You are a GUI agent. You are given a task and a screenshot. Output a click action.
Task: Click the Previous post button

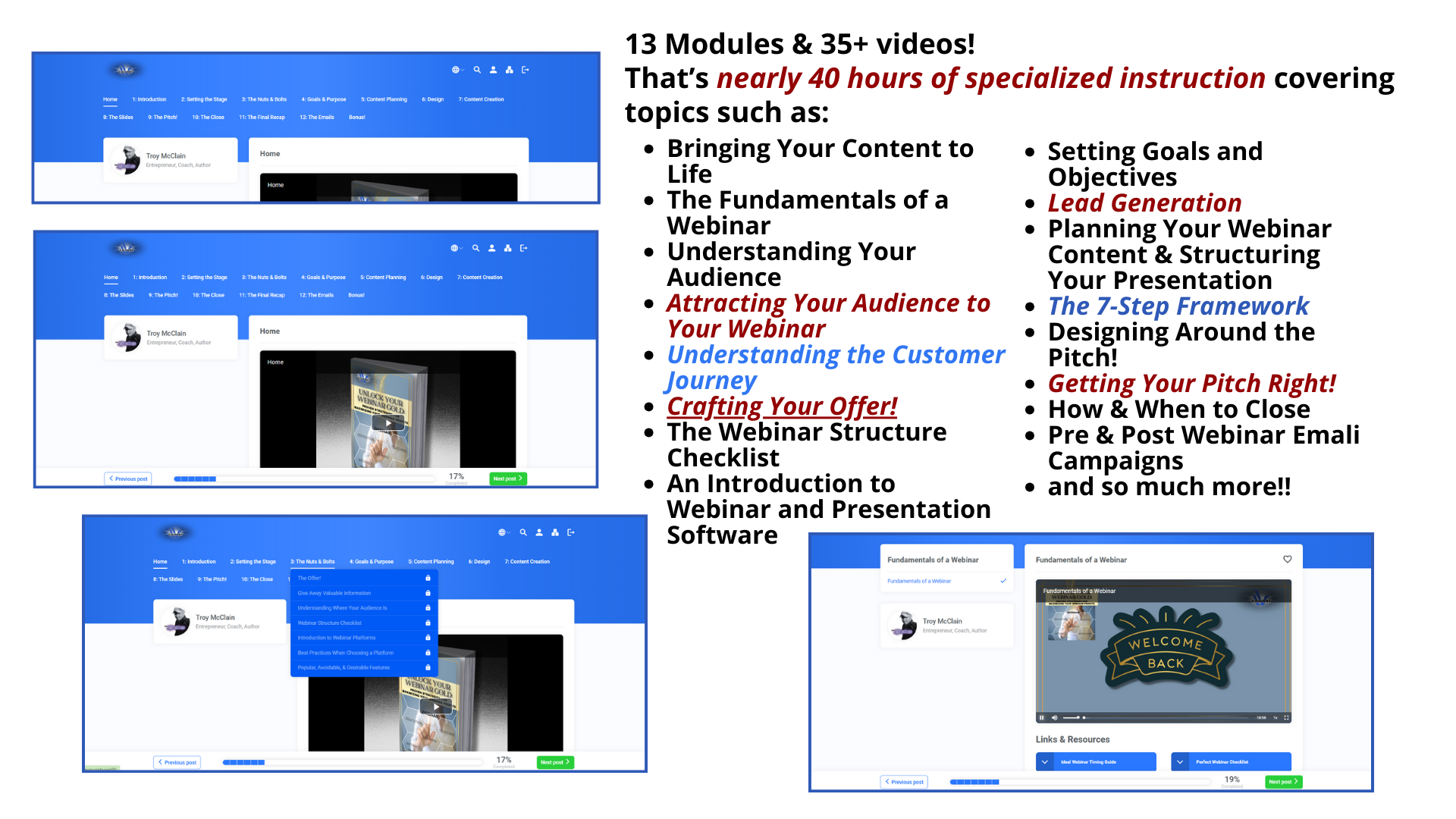tap(903, 781)
